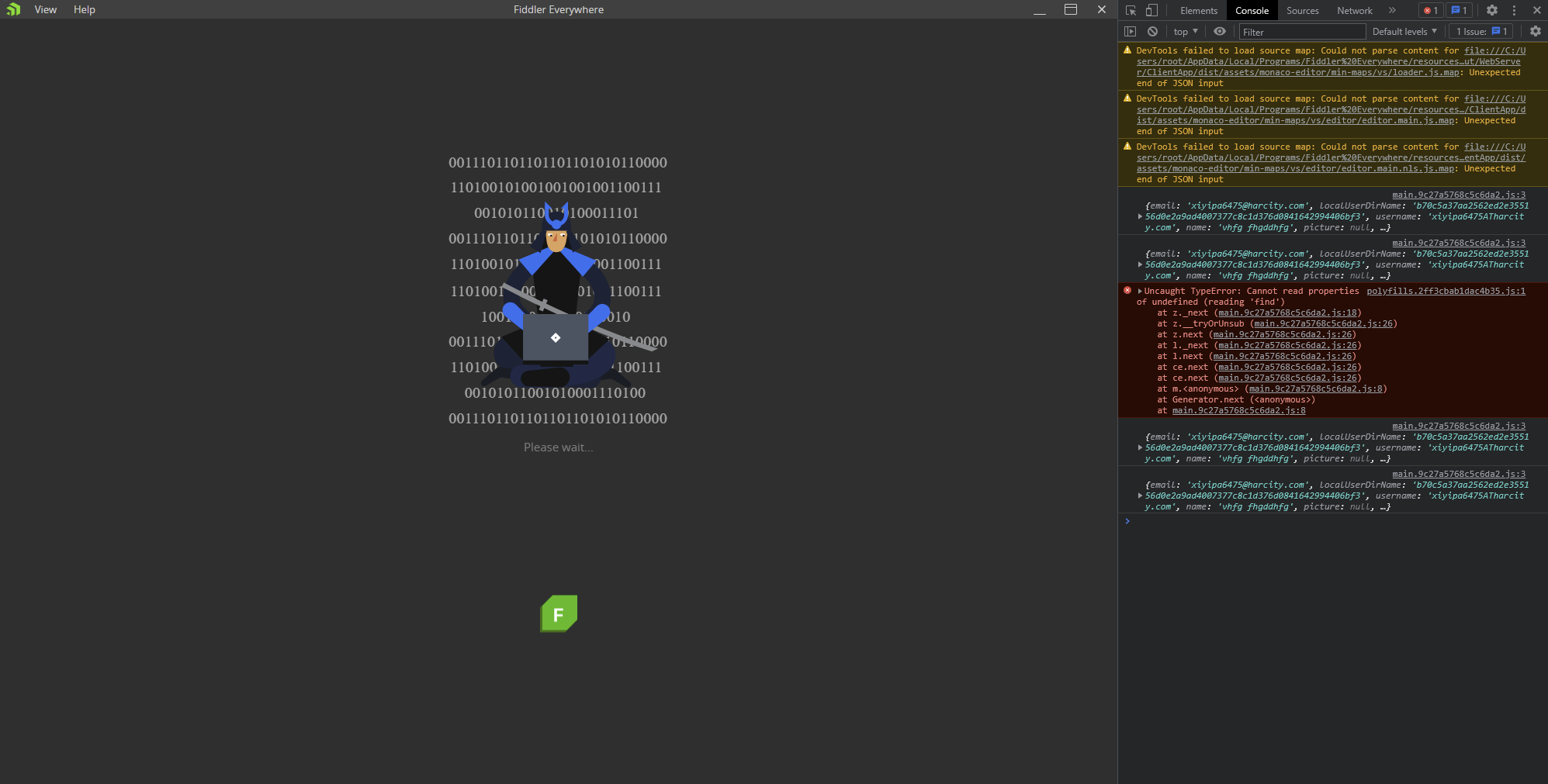Maximize the Fiddler Everywhere window
Viewport: 1548px width, 784px height.
pyautogui.click(x=1071, y=9)
